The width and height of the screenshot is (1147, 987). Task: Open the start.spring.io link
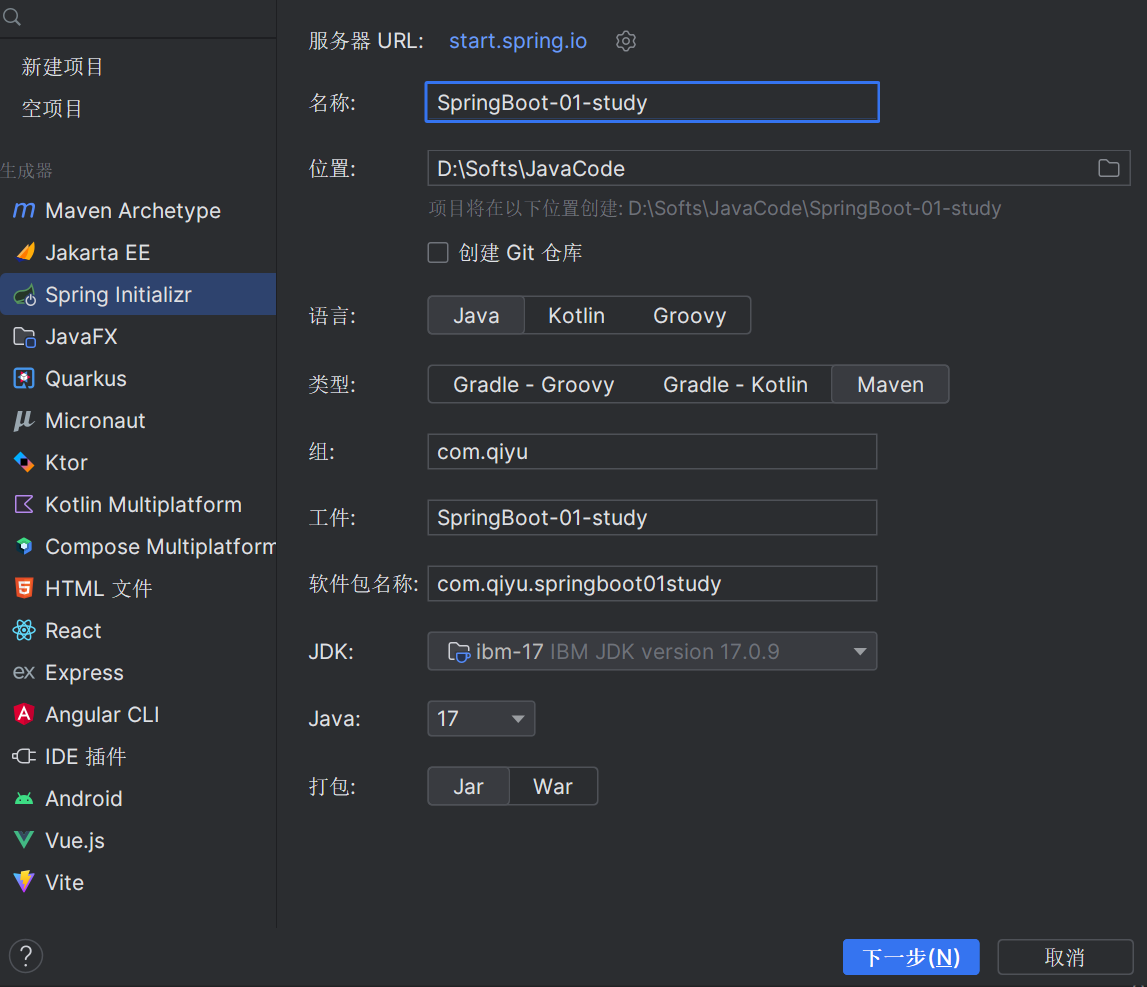[517, 41]
